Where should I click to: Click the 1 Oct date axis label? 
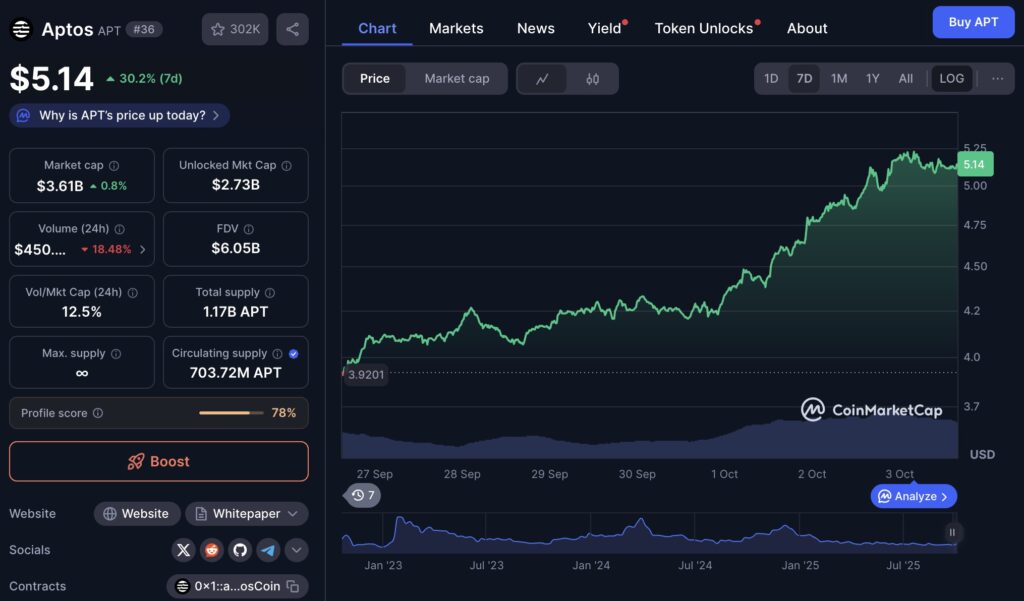724,474
